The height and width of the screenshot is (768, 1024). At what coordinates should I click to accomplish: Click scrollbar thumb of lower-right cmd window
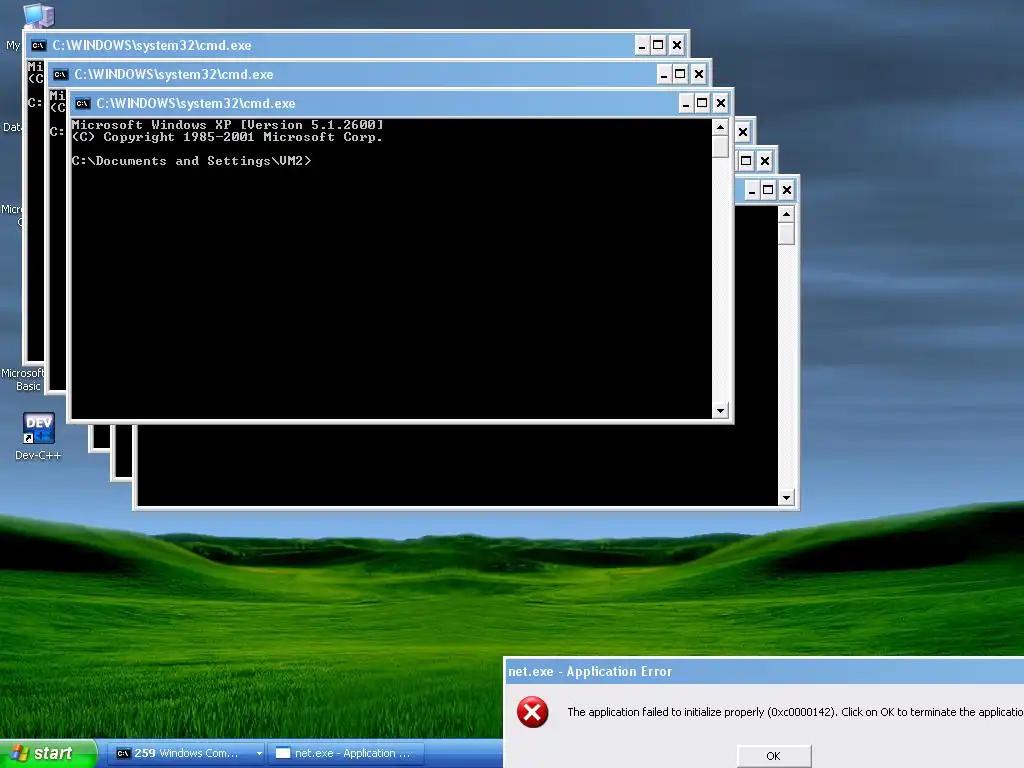pyautogui.click(x=786, y=234)
